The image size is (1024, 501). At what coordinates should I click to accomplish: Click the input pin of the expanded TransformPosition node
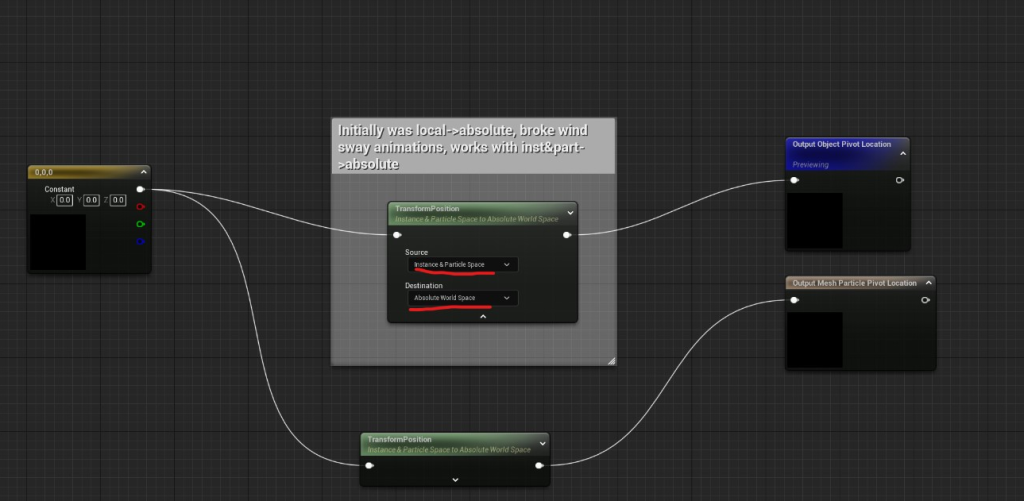398,236
